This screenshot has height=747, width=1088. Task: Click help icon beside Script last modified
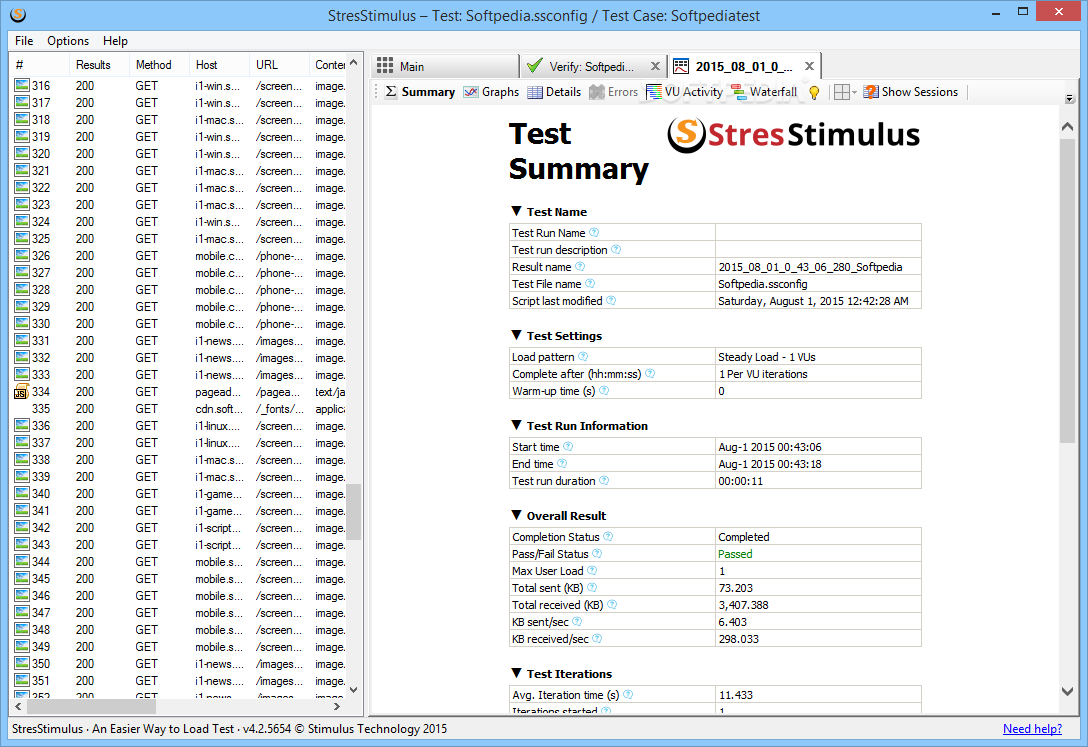coord(611,300)
